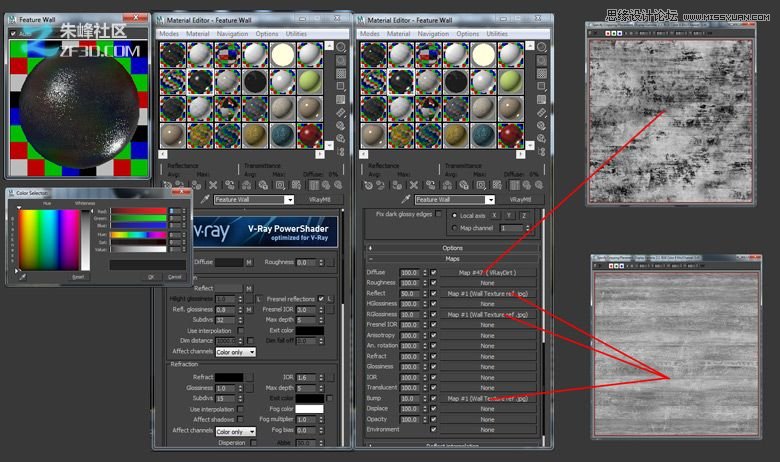Click Put to Library icon in PowerShader editor

263,185
